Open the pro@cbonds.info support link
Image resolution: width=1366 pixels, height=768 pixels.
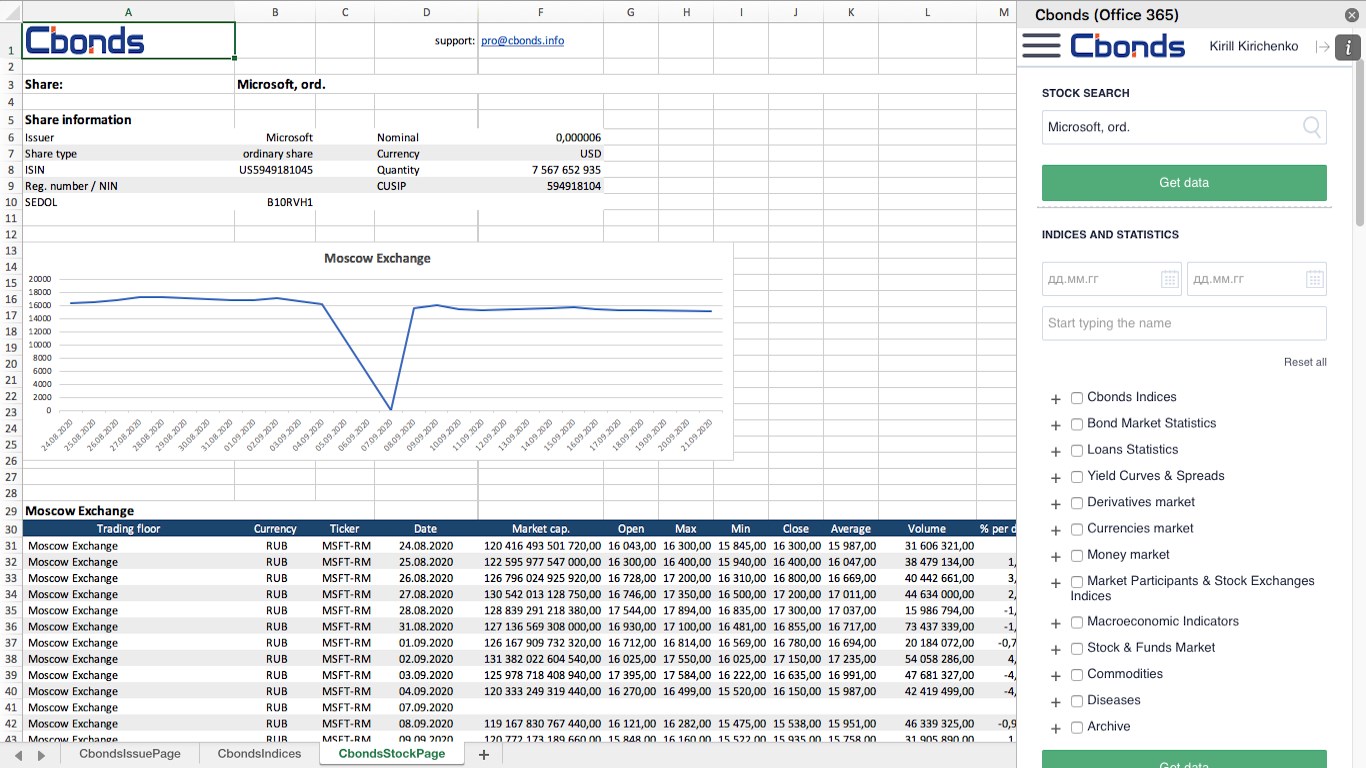point(522,41)
